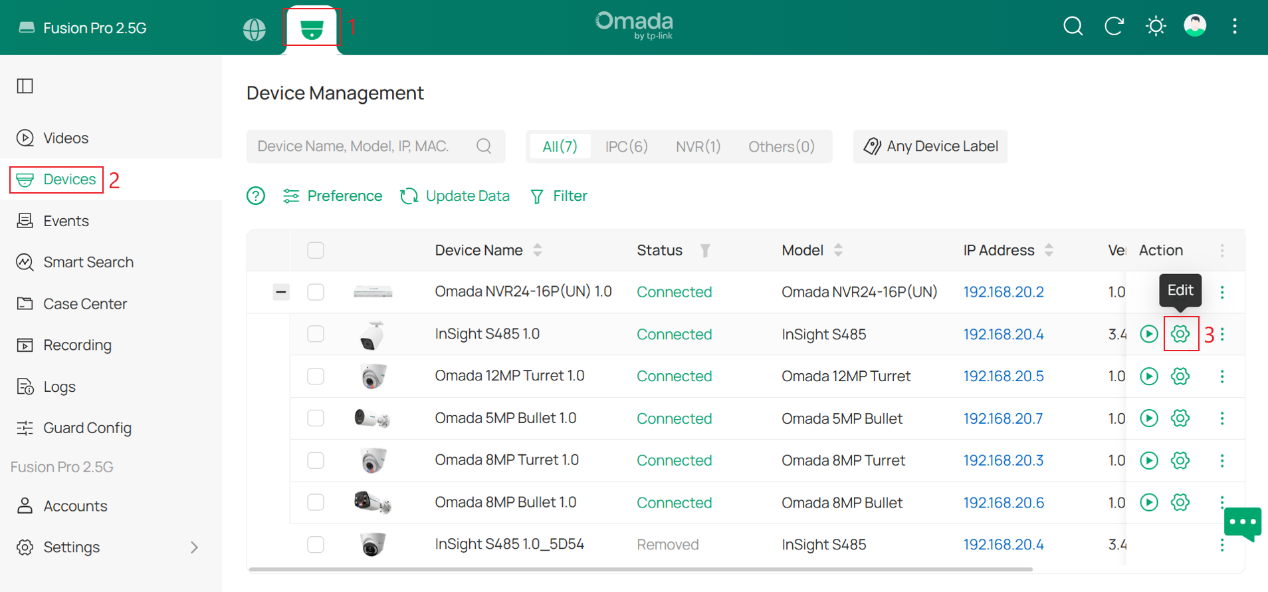Open table column settings three-dot icon

tap(1222, 250)
